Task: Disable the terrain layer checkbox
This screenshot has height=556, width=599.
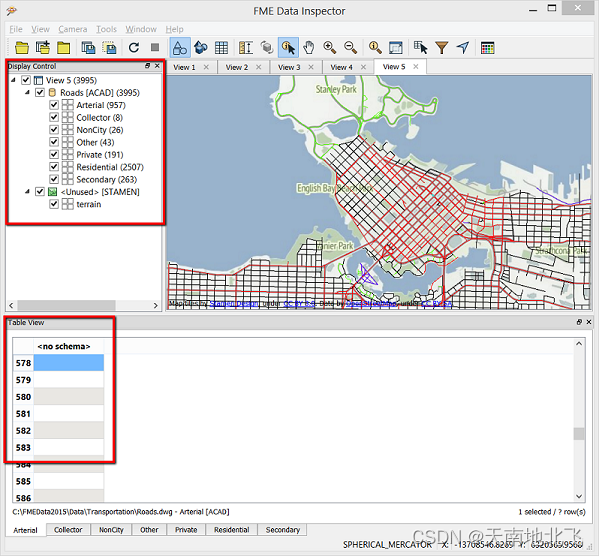Action: tap(54, 204)
